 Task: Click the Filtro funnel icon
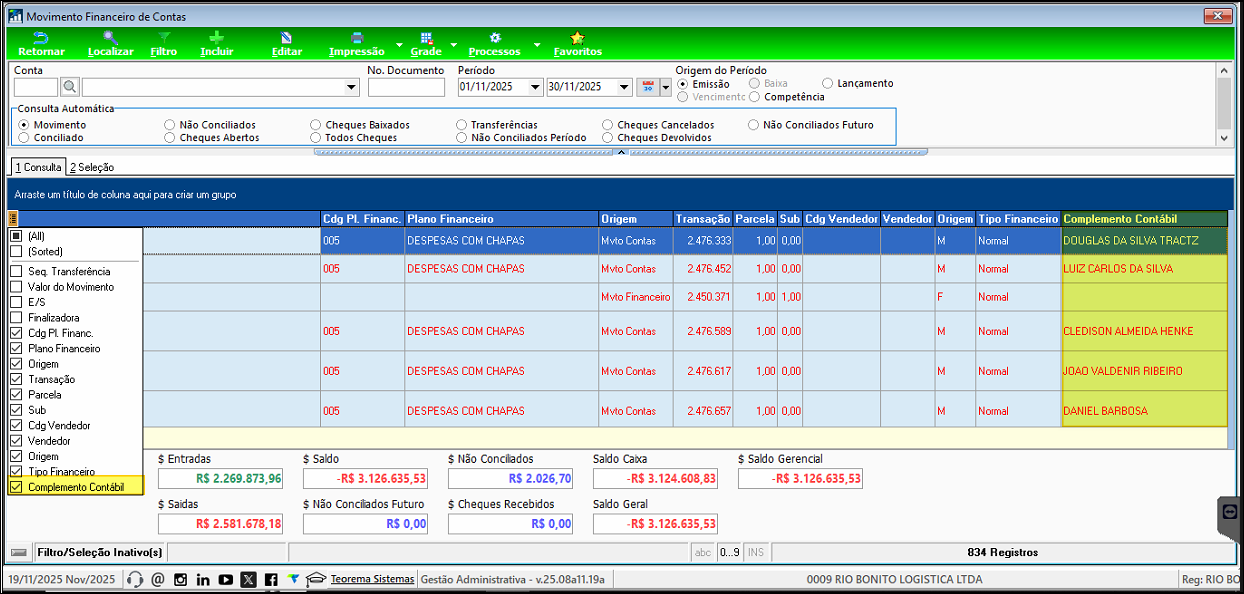click(x=163, y=38)
